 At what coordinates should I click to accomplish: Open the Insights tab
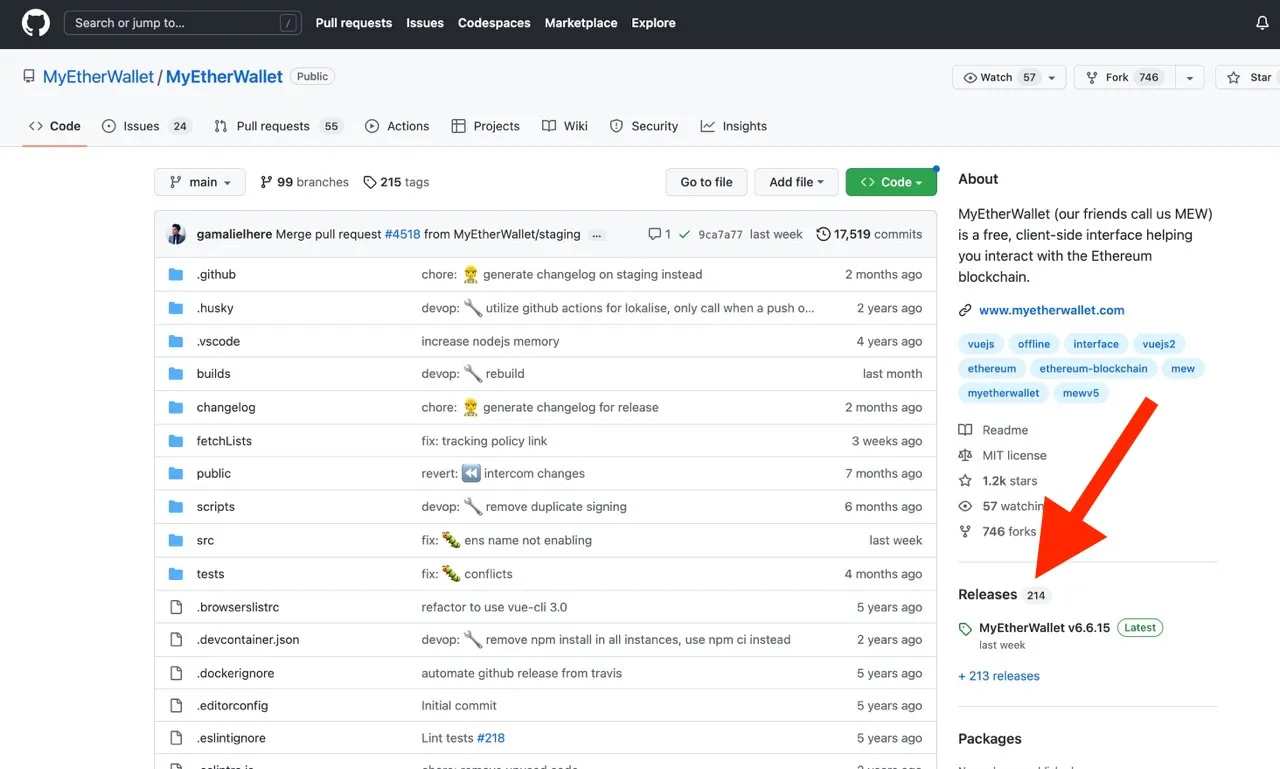734,126
